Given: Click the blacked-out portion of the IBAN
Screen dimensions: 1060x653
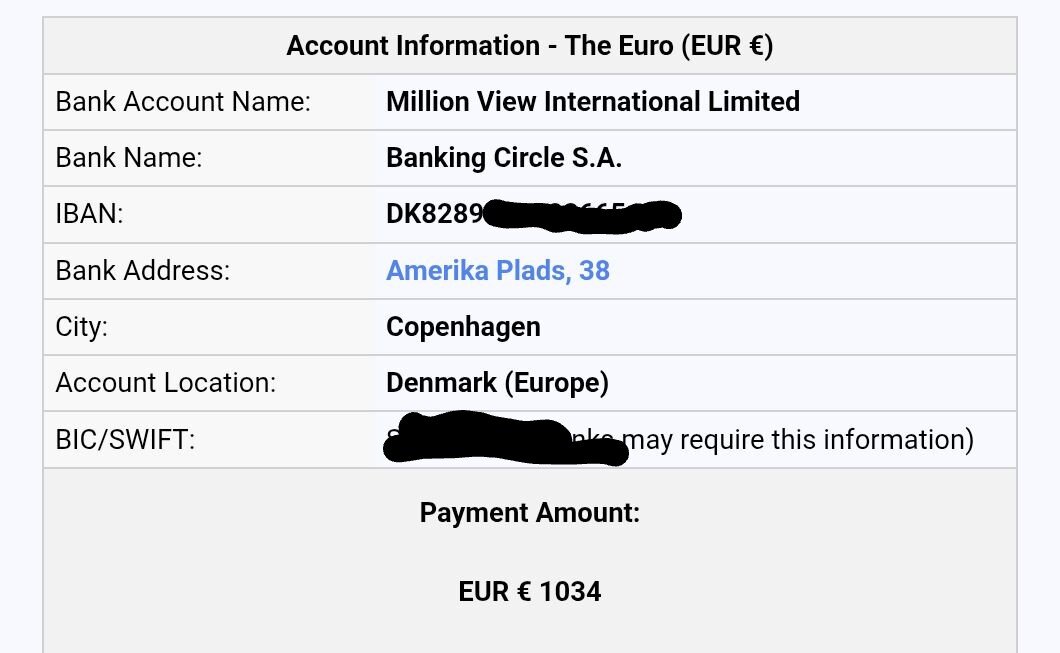Looking at the screenshot, I should pos(582,216).
